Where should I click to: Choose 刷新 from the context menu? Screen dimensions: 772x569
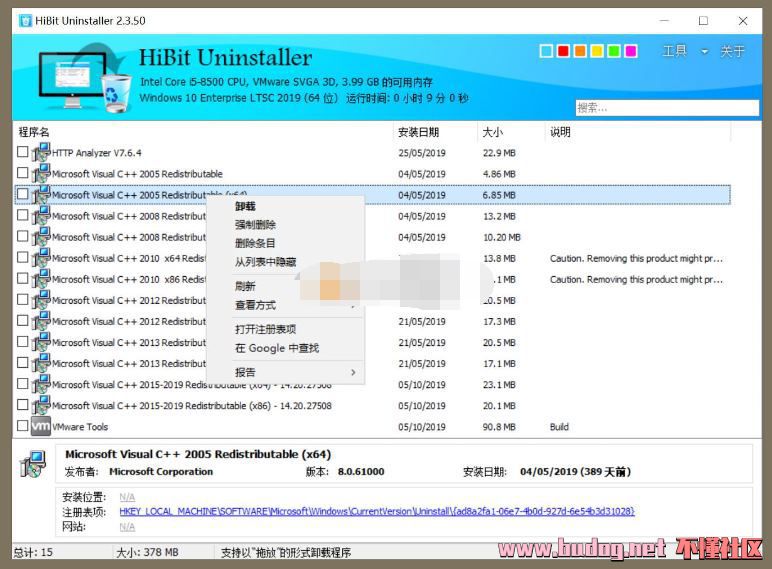point(245,286)
